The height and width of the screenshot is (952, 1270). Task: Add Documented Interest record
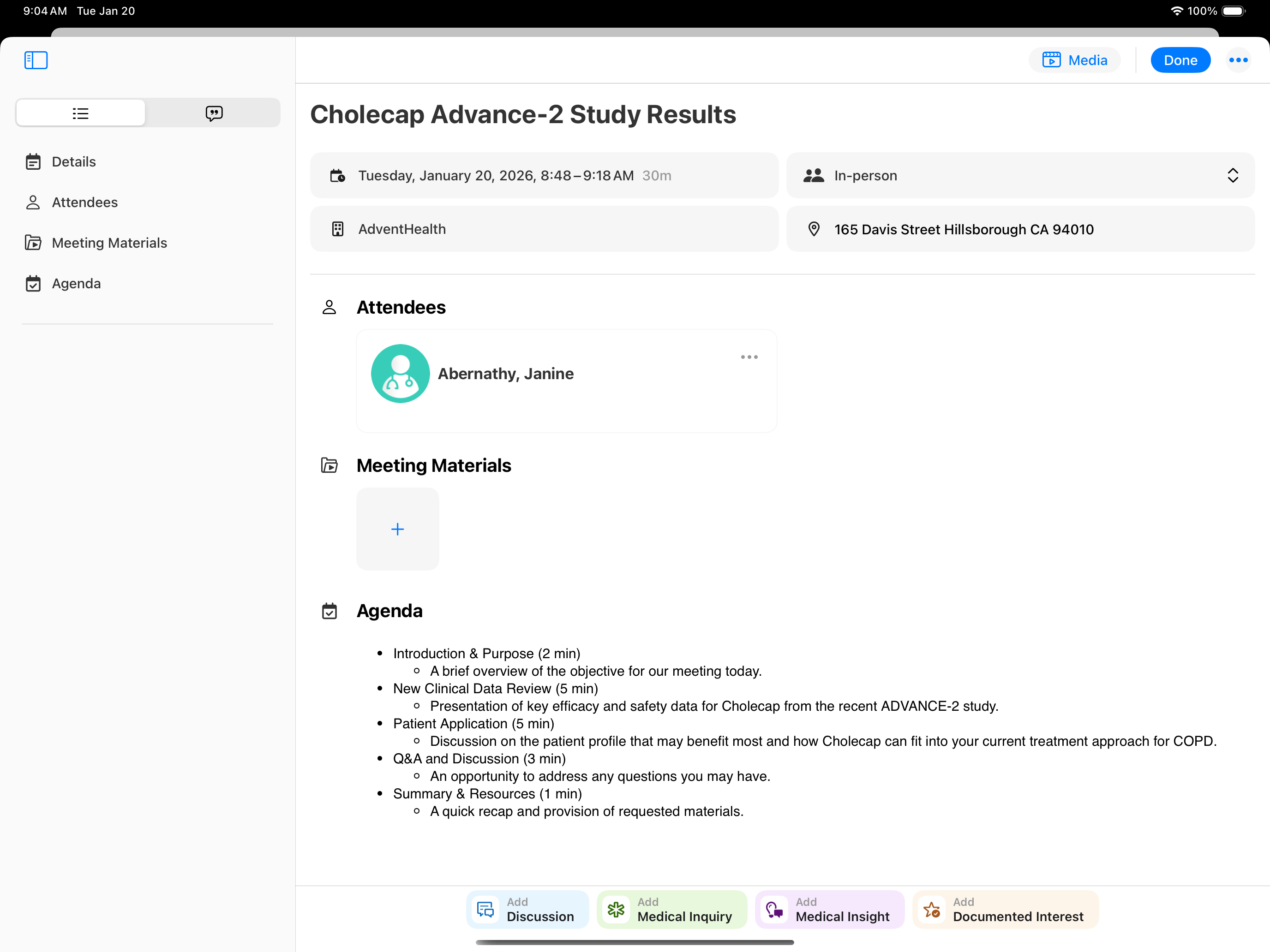point(1005,910)
